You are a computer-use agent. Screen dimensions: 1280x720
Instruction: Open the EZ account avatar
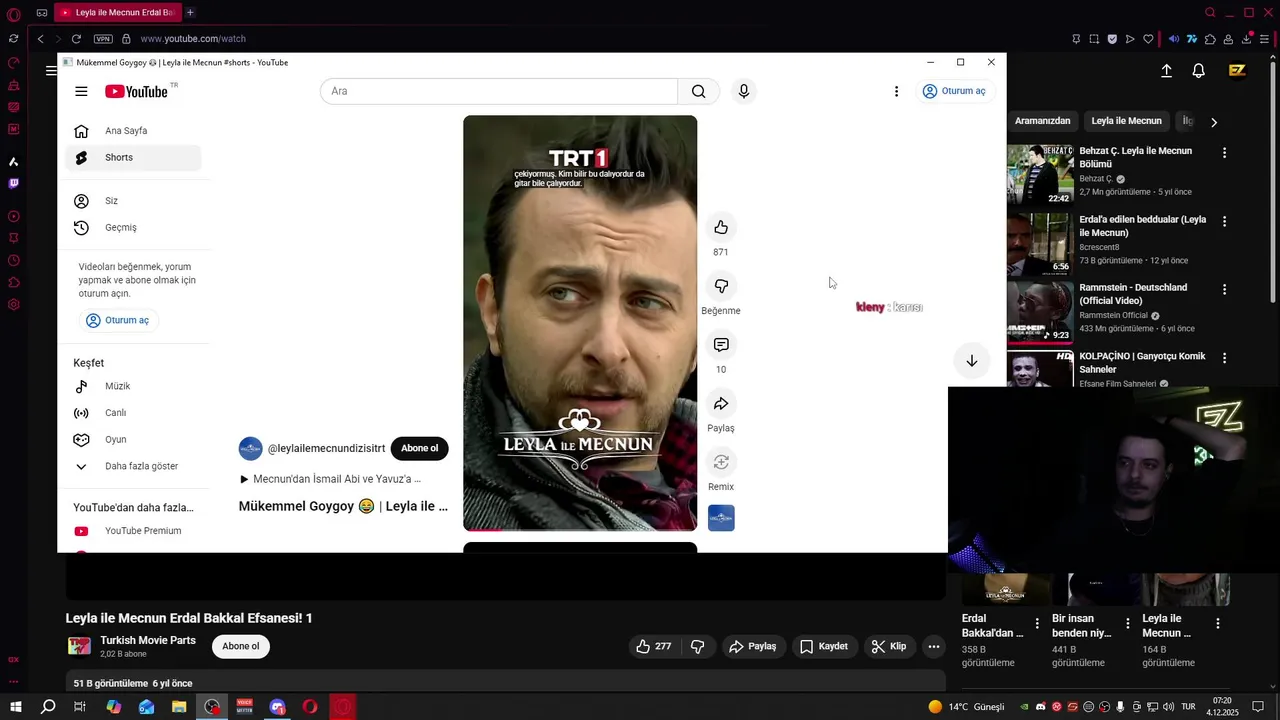(1237, 71)
